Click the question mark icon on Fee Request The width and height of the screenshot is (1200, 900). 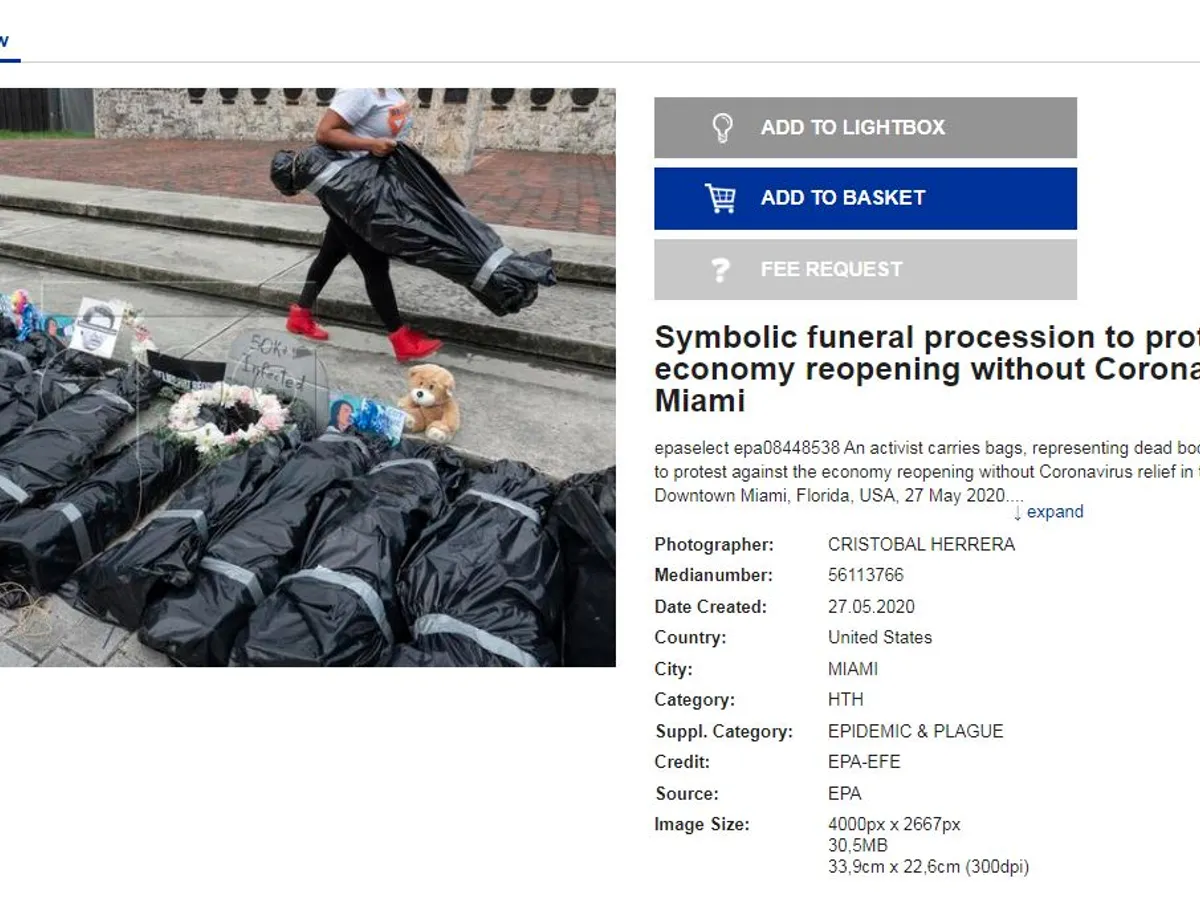[720, 269]
